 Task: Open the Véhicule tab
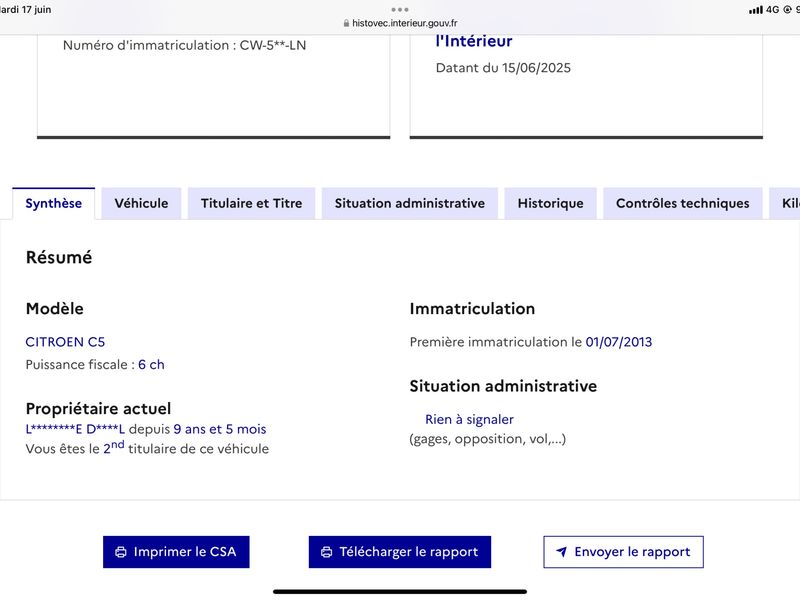coord(141,204)
